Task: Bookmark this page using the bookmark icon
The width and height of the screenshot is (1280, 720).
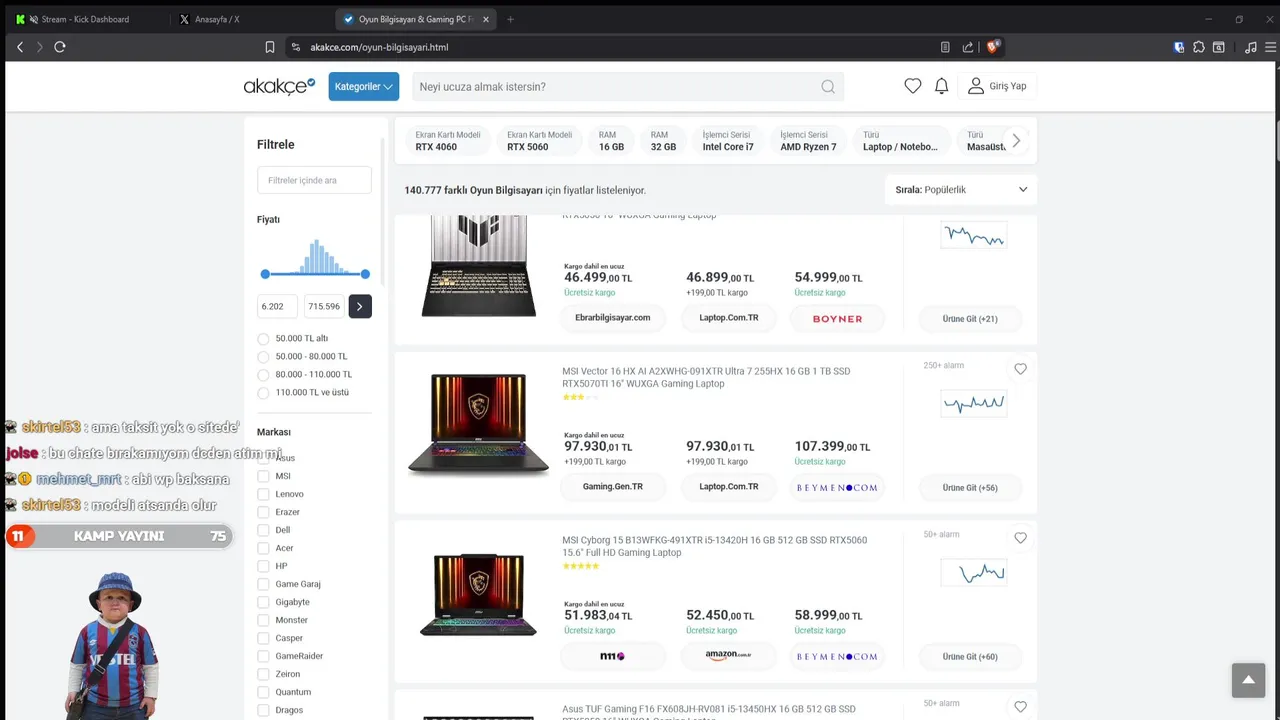Action: click(x=270, y=47)
